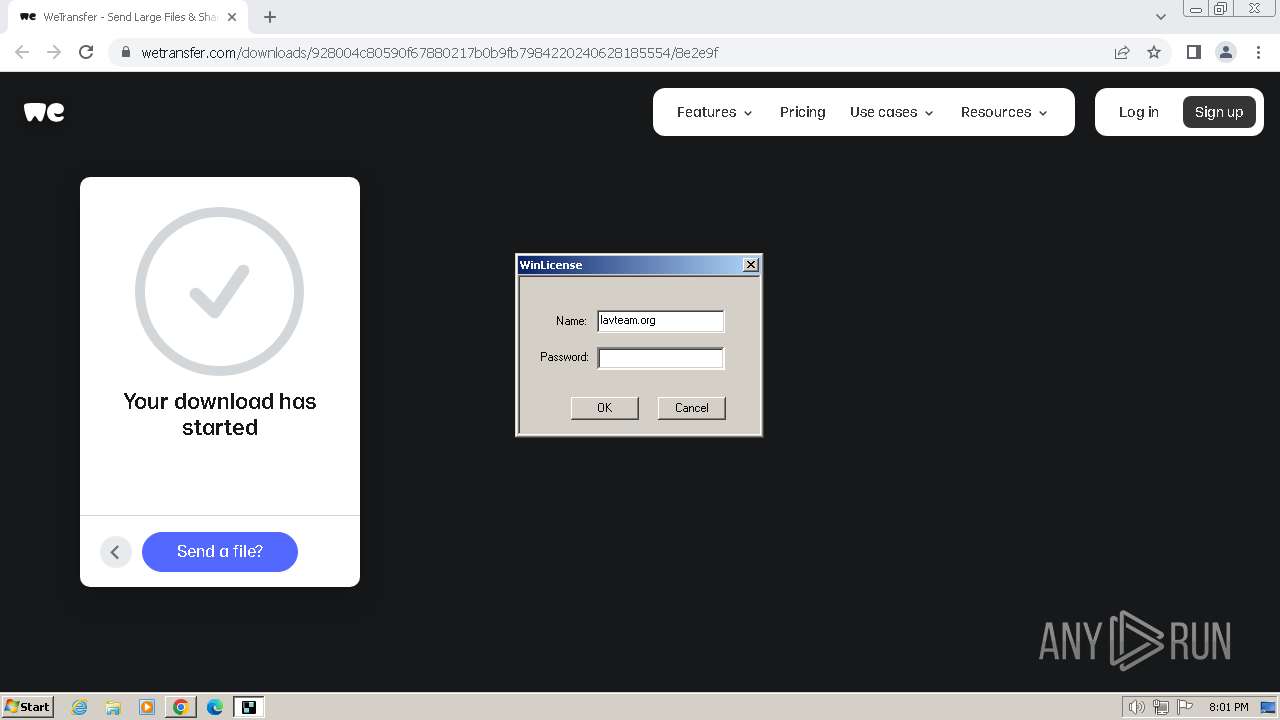The width and height of the screenshot is (1280, 720).
Task: Open the tab search dropdown arrow
Action: pos(1160,16)
